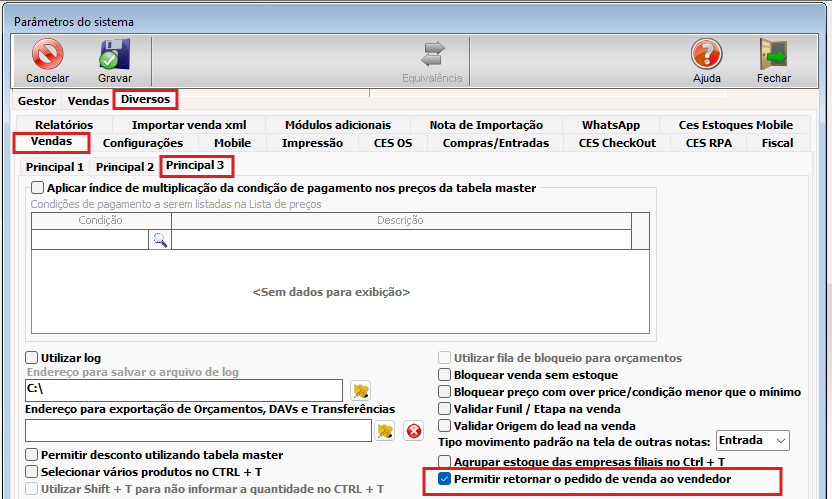This screenshot has height=499, width=832.
Task: Browse folder for export address
Action: click(385, 431)
